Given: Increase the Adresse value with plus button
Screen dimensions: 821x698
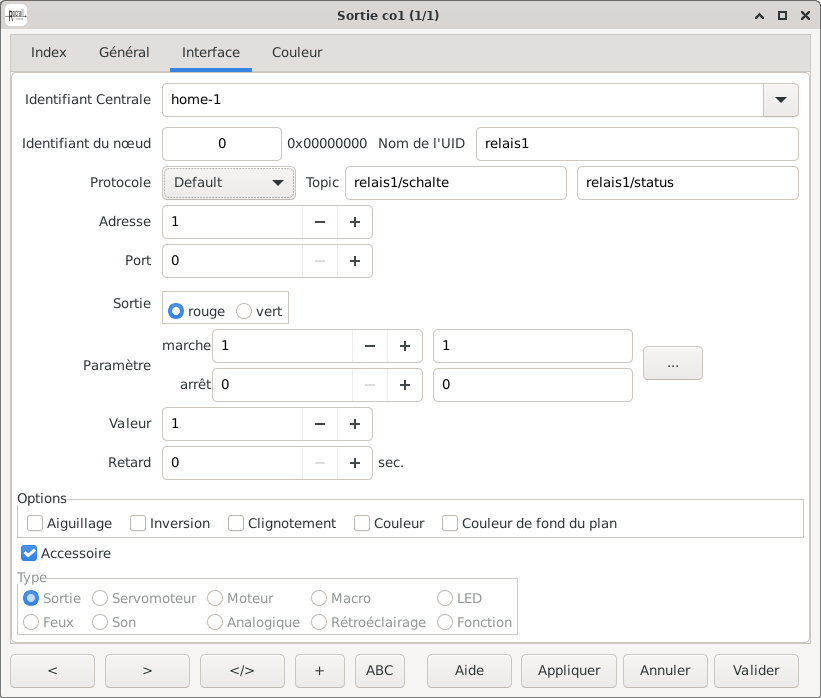Looking at the screenshot, I should (x=354, y=222).
